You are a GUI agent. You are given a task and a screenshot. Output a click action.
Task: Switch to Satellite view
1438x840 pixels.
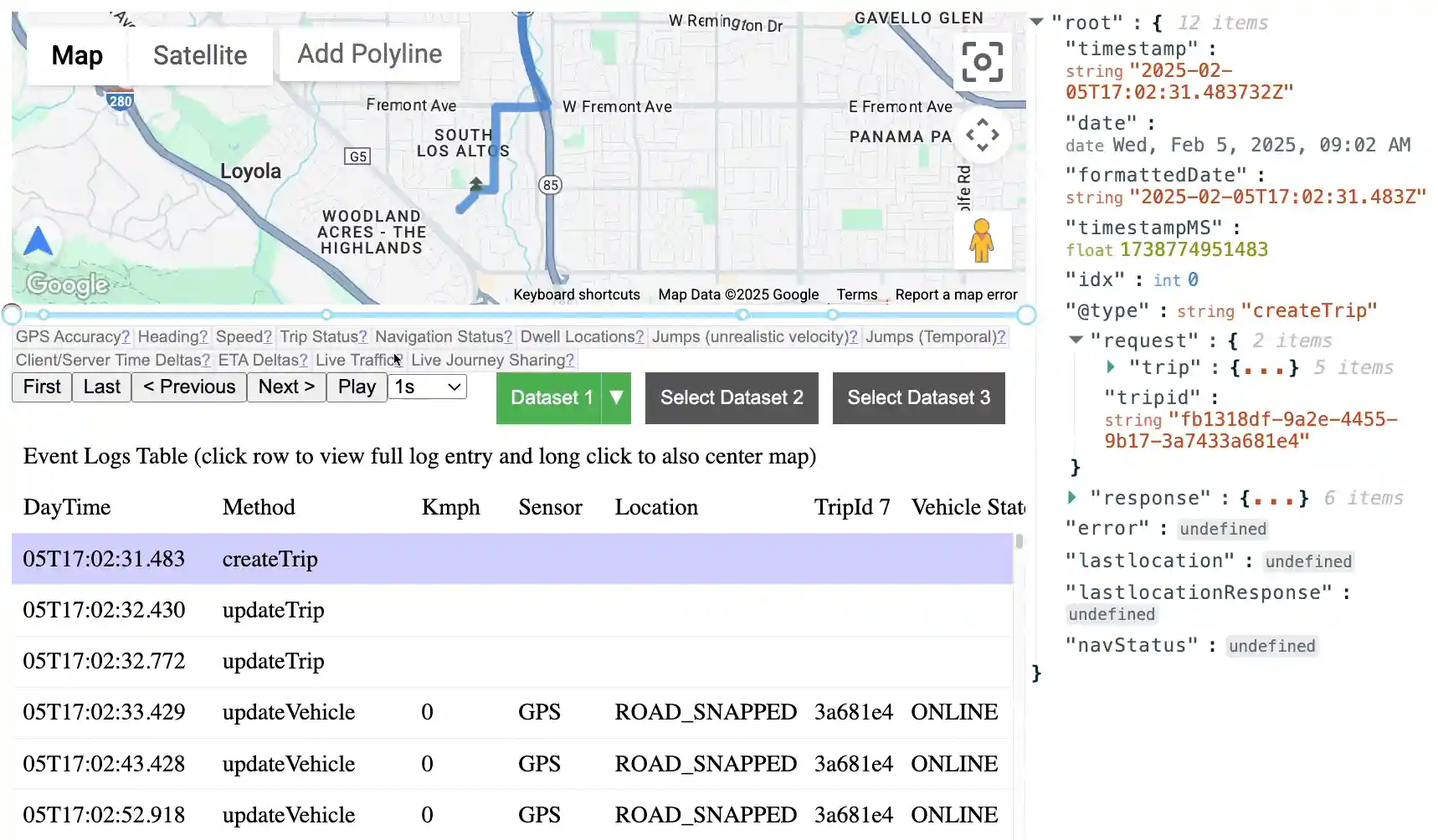coord(200,55)
